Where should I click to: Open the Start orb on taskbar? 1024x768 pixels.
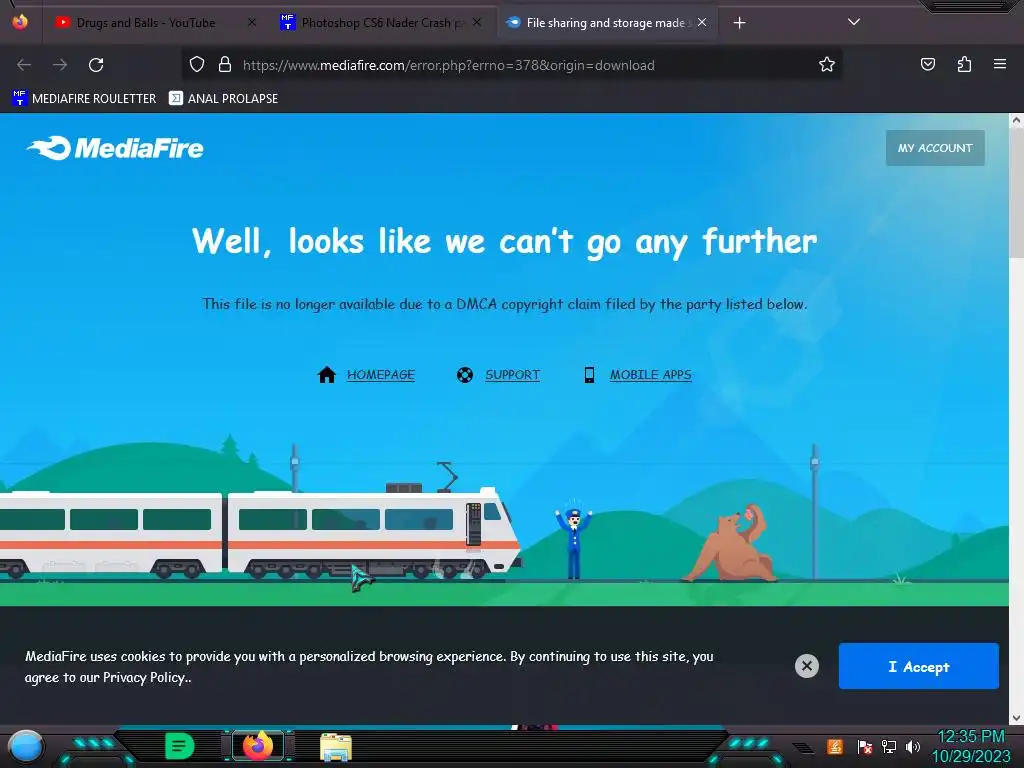(26, 747)
